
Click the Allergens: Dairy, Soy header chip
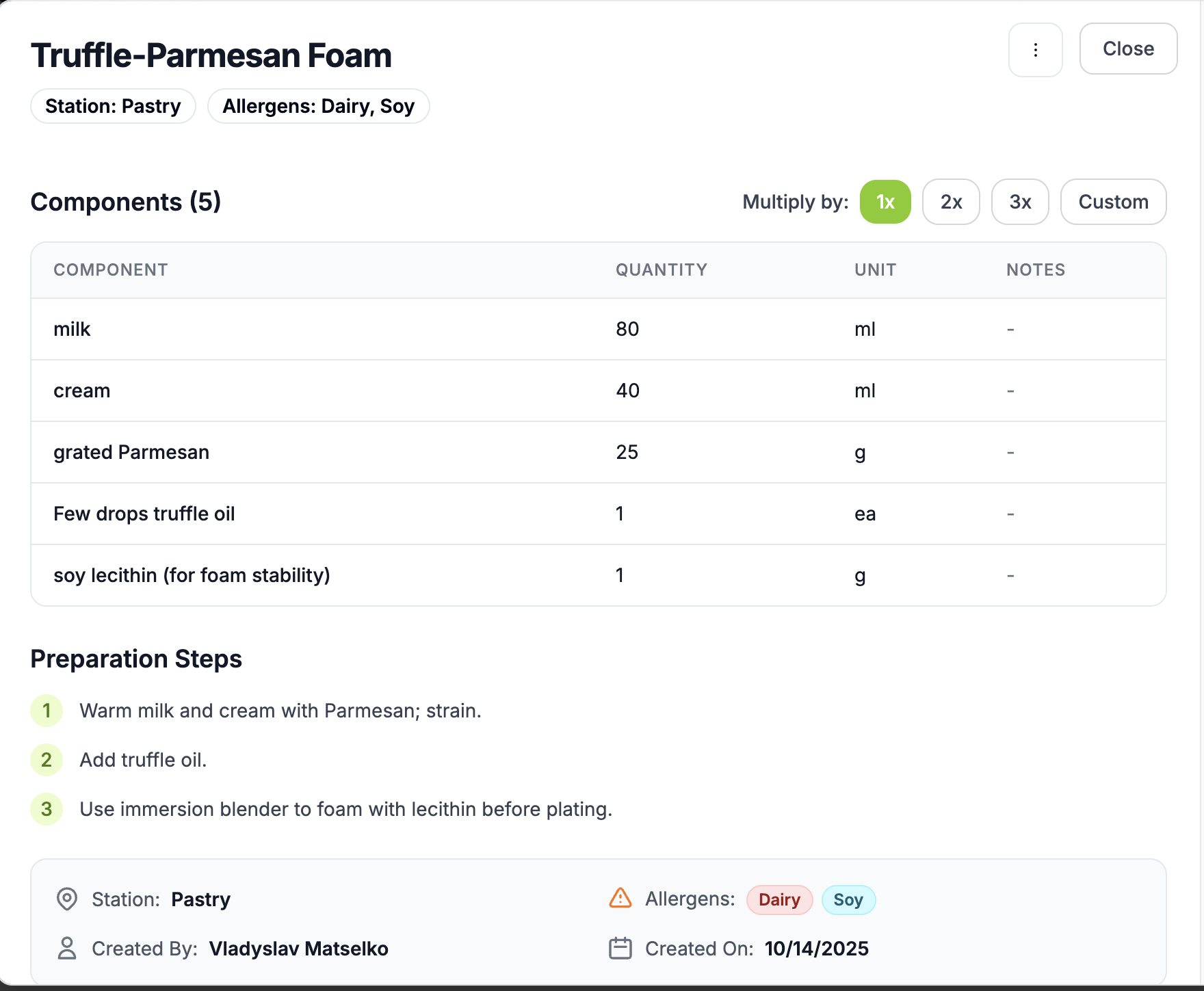pos(318,106)
